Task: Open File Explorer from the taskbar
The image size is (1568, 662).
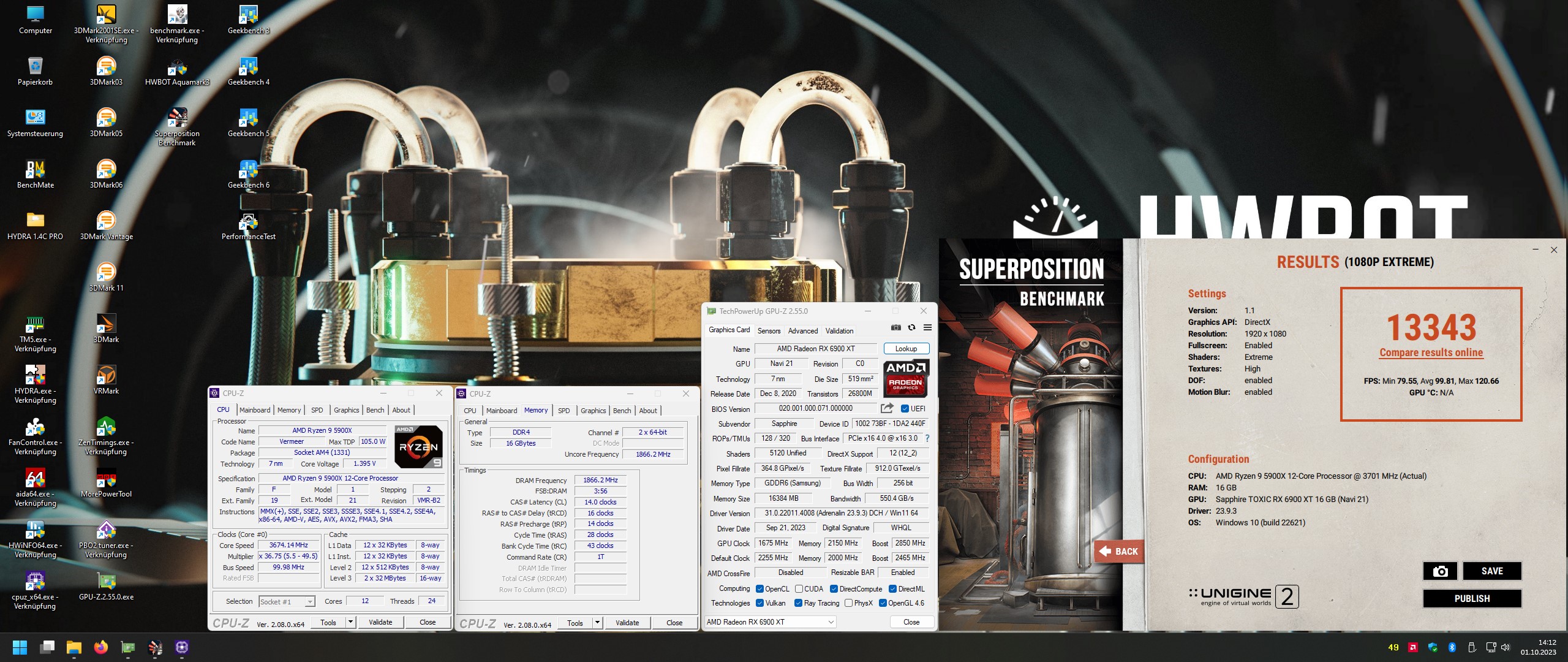Action: pos(73,647)
